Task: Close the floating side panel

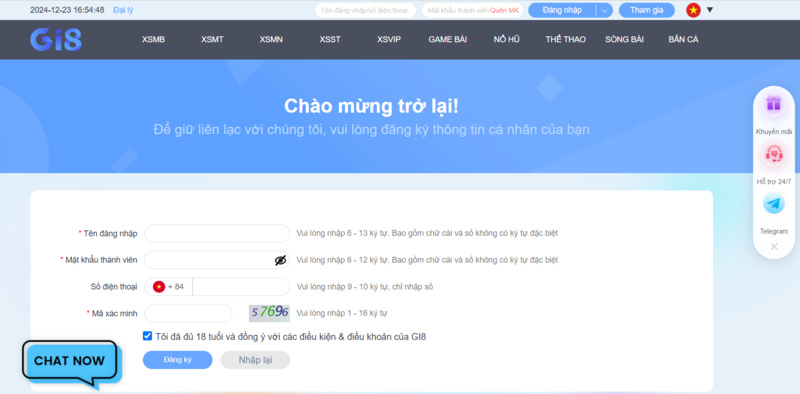Action: (x=773, y=247)
